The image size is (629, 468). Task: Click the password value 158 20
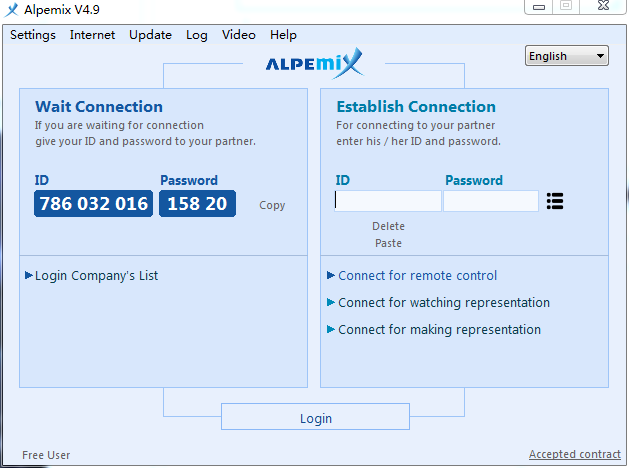coord(197,203)
